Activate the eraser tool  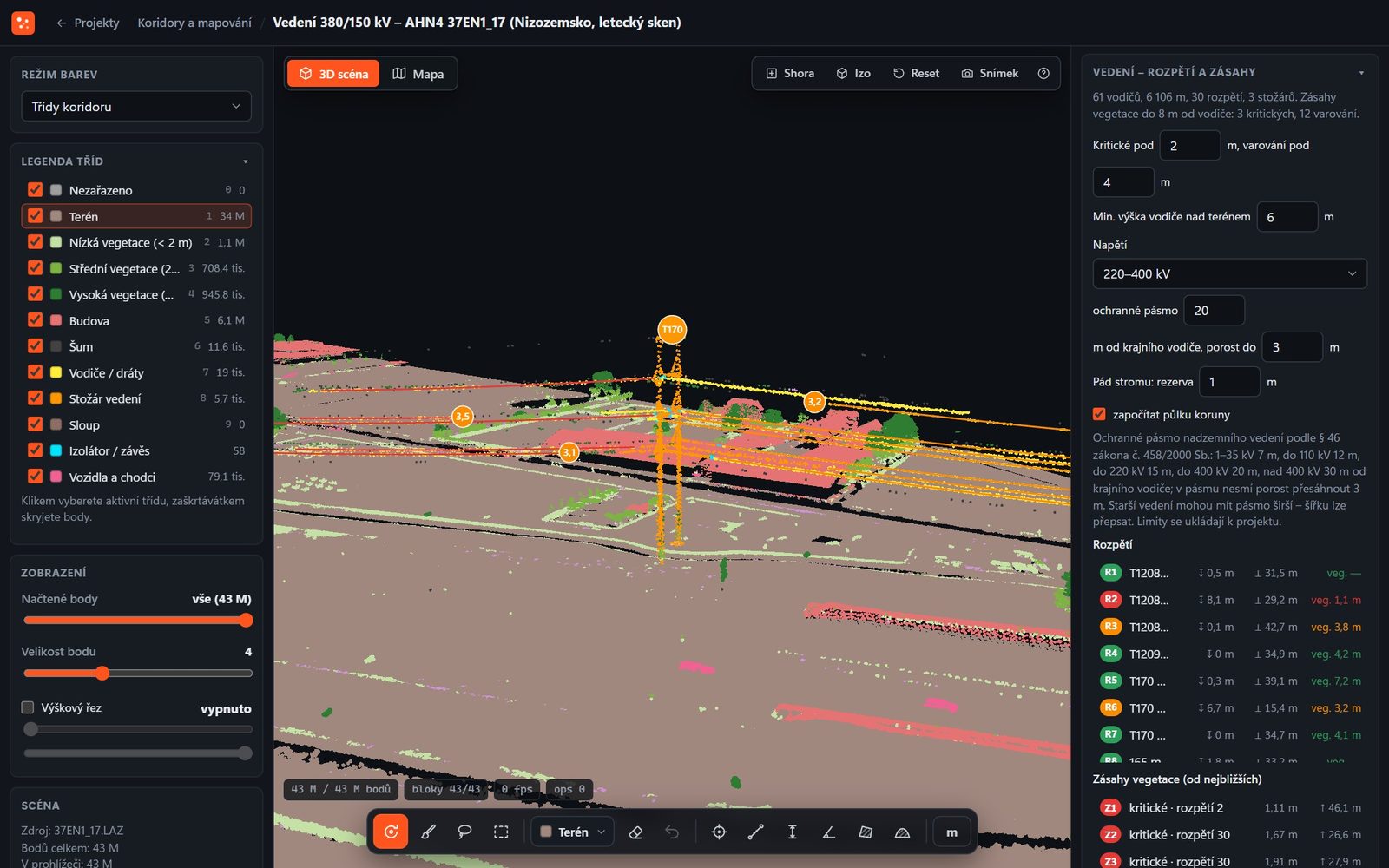click(x=635, y=832)
